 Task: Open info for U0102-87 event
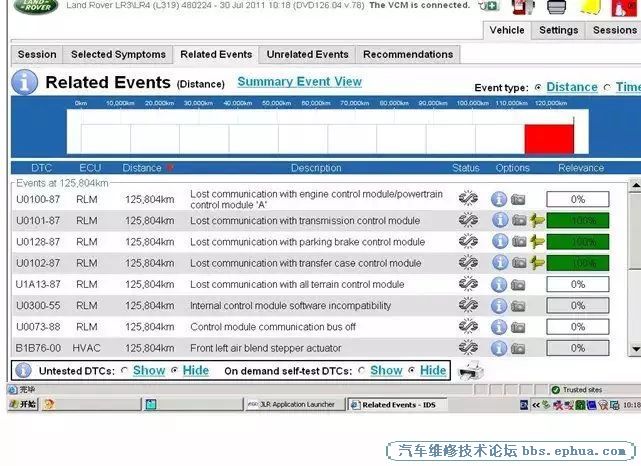click(x=500, y=262)
